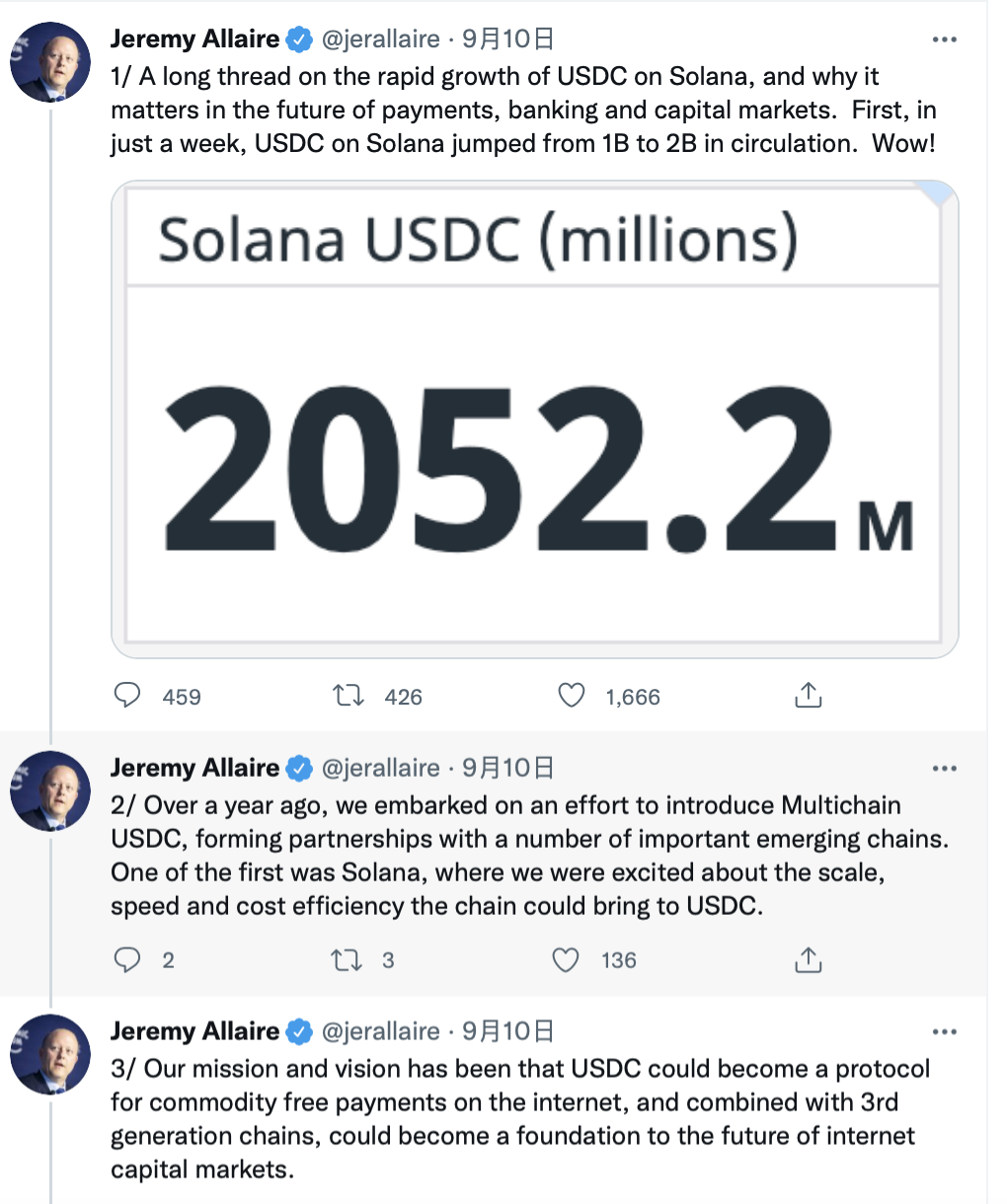This screenshot has width=1007, height=1204.
Task: Reply to the first tweet with 459 comments
Action: [x=128, y=696]
